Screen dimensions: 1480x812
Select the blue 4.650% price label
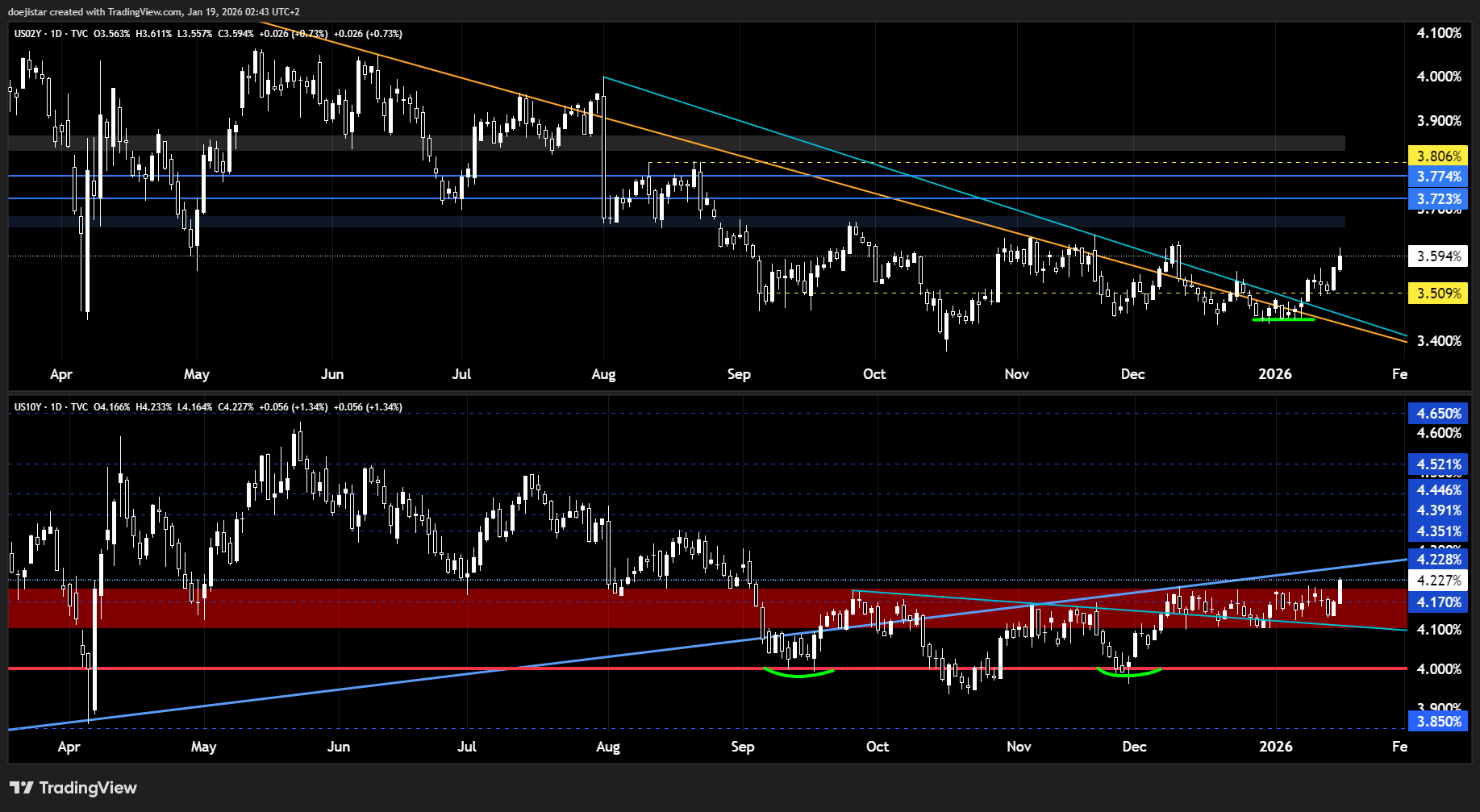(1437, 414)
